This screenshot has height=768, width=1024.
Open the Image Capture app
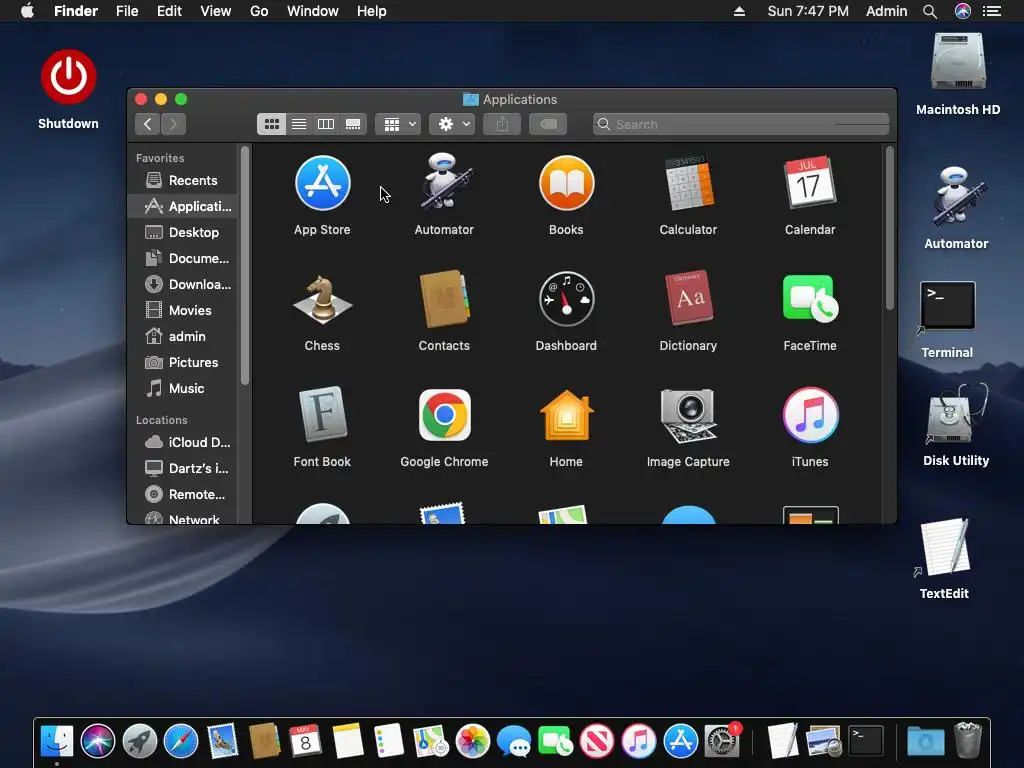[x=688, y=415]
